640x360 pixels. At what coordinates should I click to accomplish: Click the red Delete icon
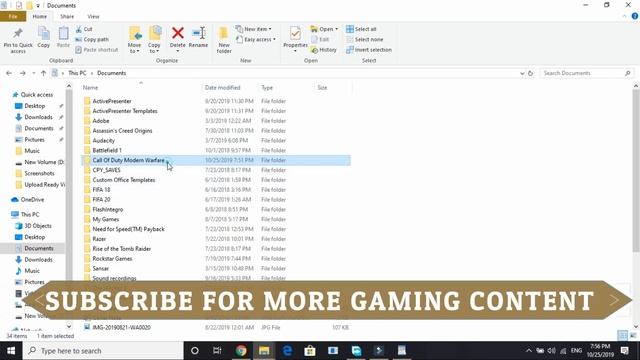click(178, 33)
